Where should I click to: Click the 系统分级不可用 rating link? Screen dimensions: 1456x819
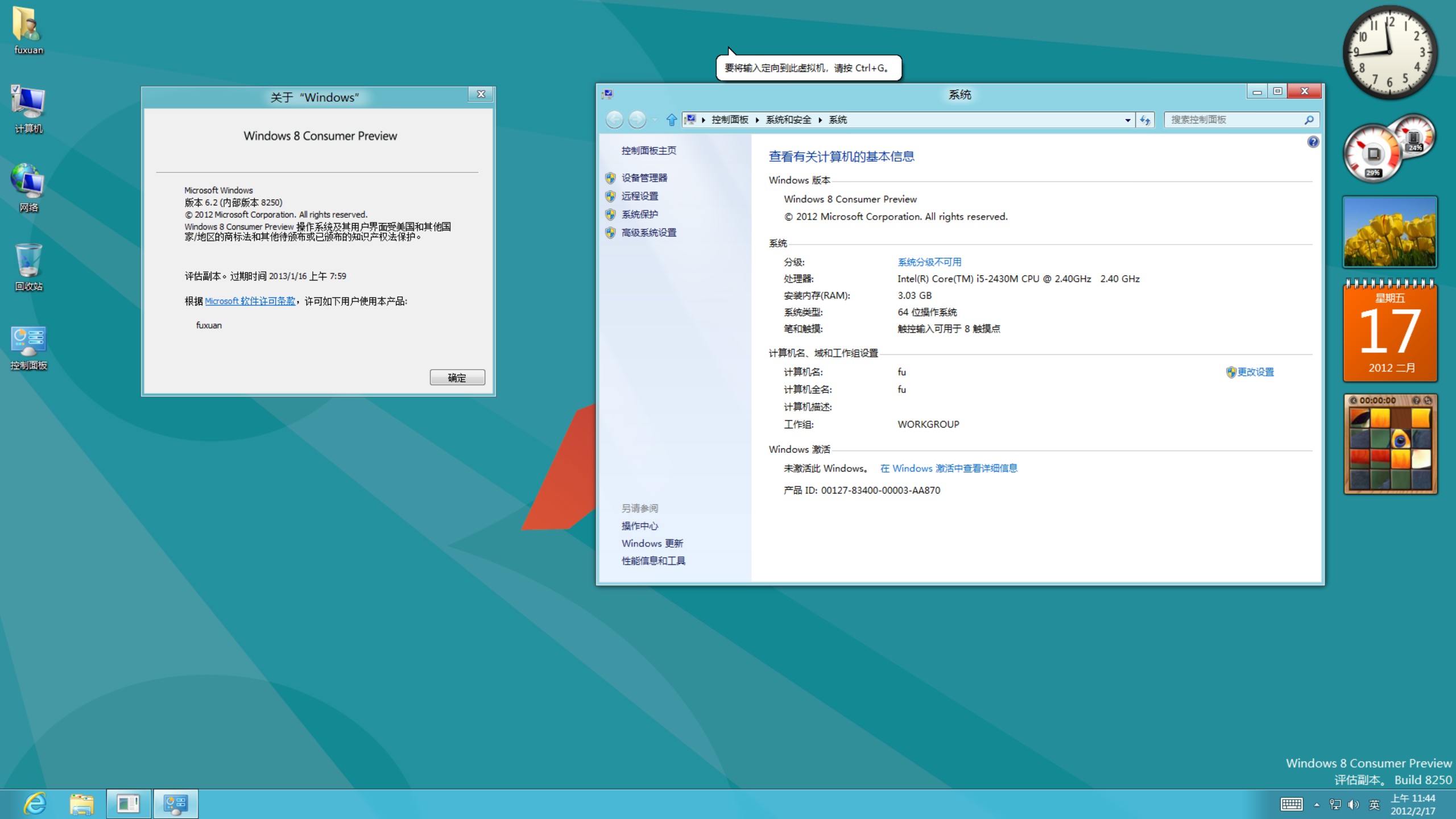click(929, 262)
